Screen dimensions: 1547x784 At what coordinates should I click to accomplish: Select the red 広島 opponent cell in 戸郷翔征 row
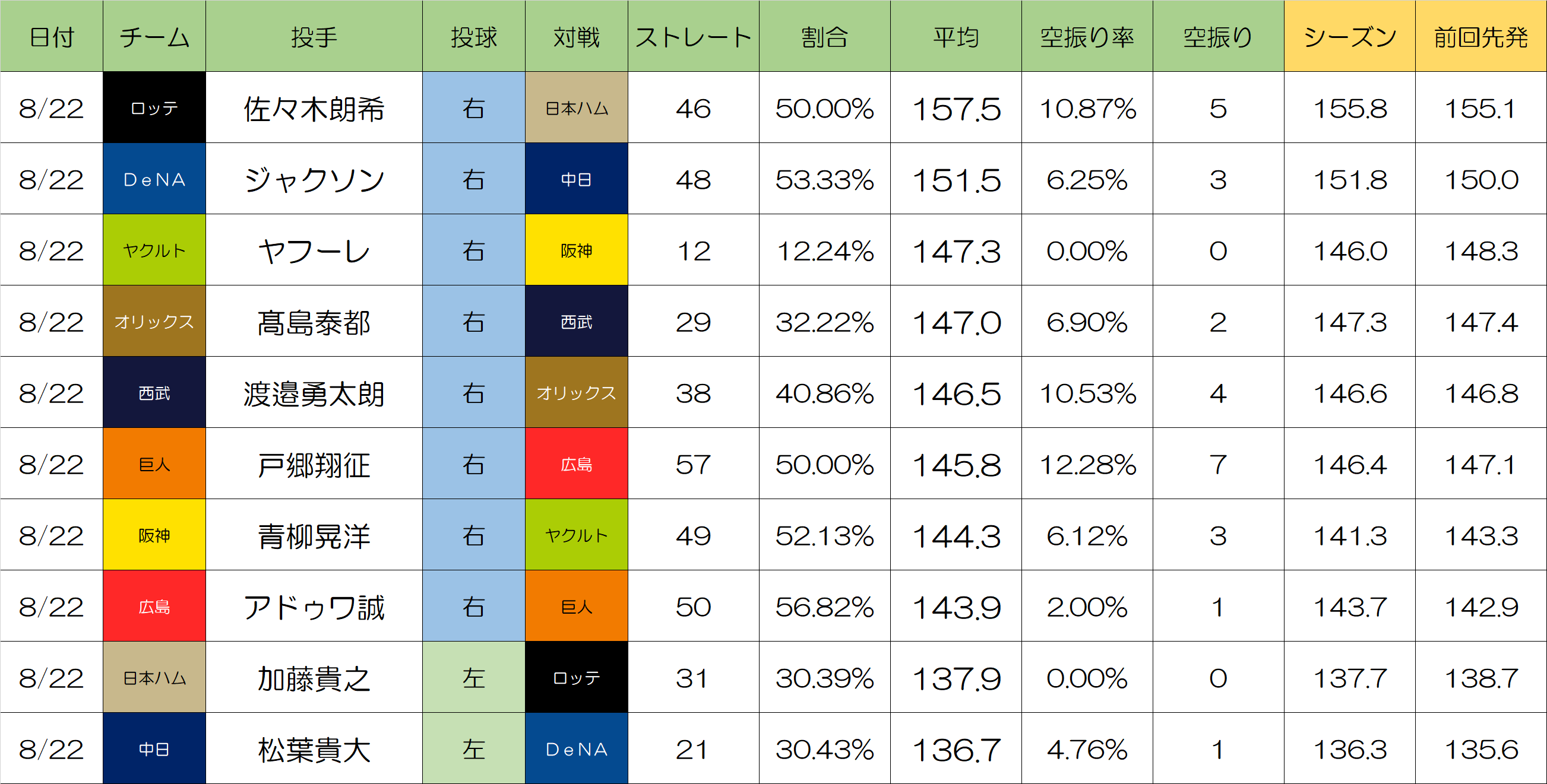(576, 465)
